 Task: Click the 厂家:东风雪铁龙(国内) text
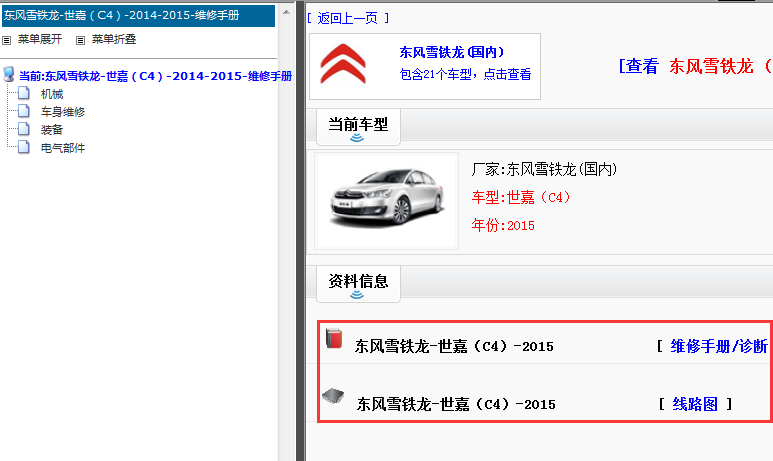(x=544, y=169)
